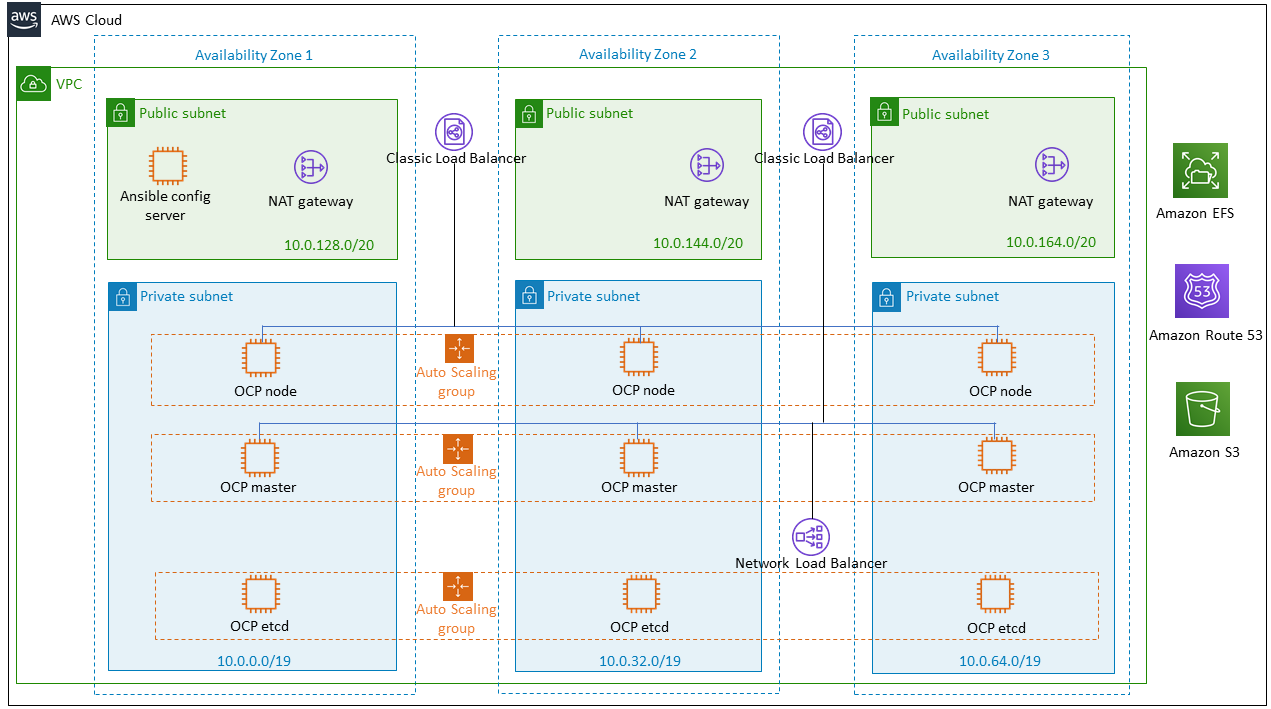The height and width of the screenshot is (709, 1271).
Task: Click the 10.0.64.0/19 CIDR text
Action: coord(1000,661)
